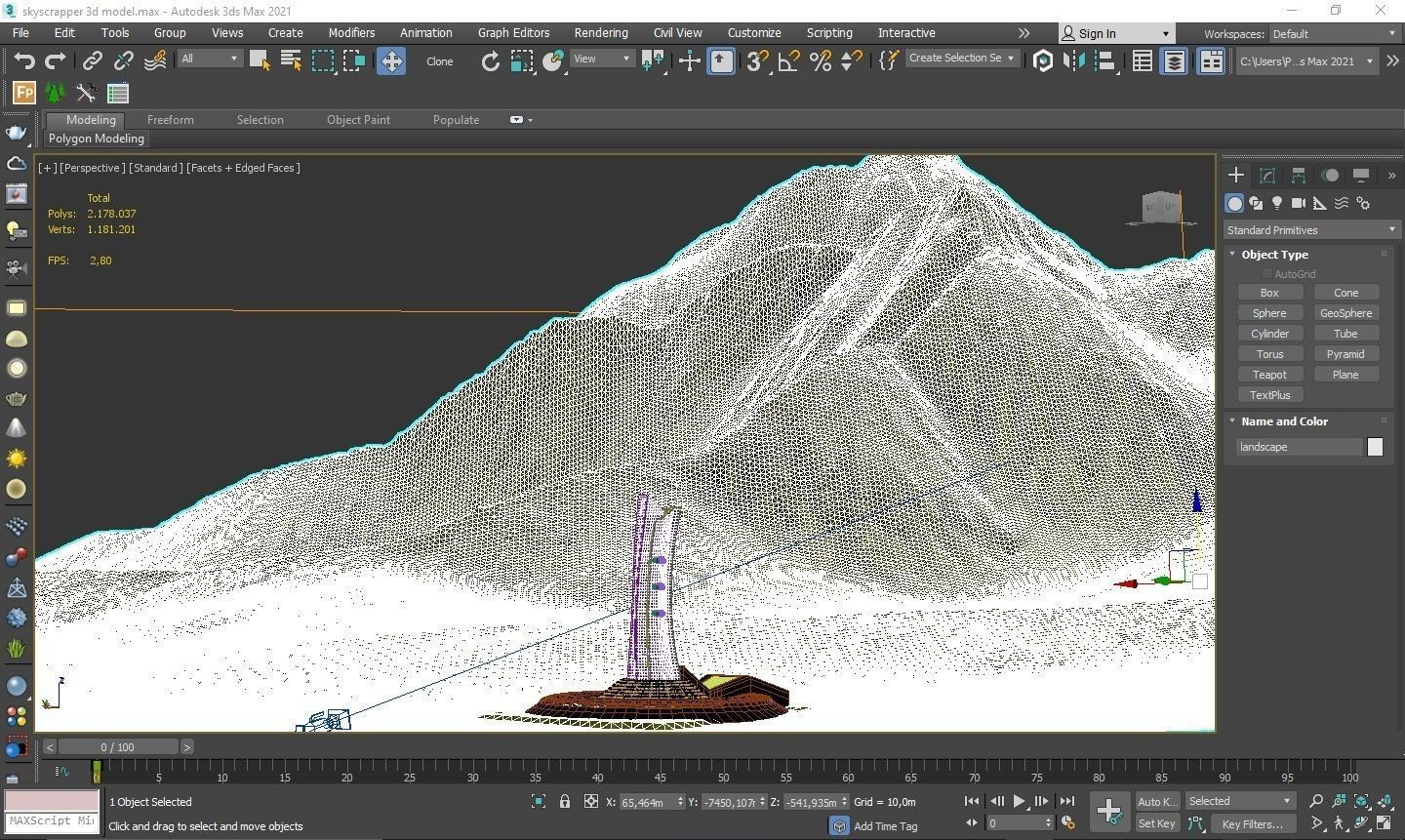
Task: Click the Set Key button
Action: tap(1157, 823)
